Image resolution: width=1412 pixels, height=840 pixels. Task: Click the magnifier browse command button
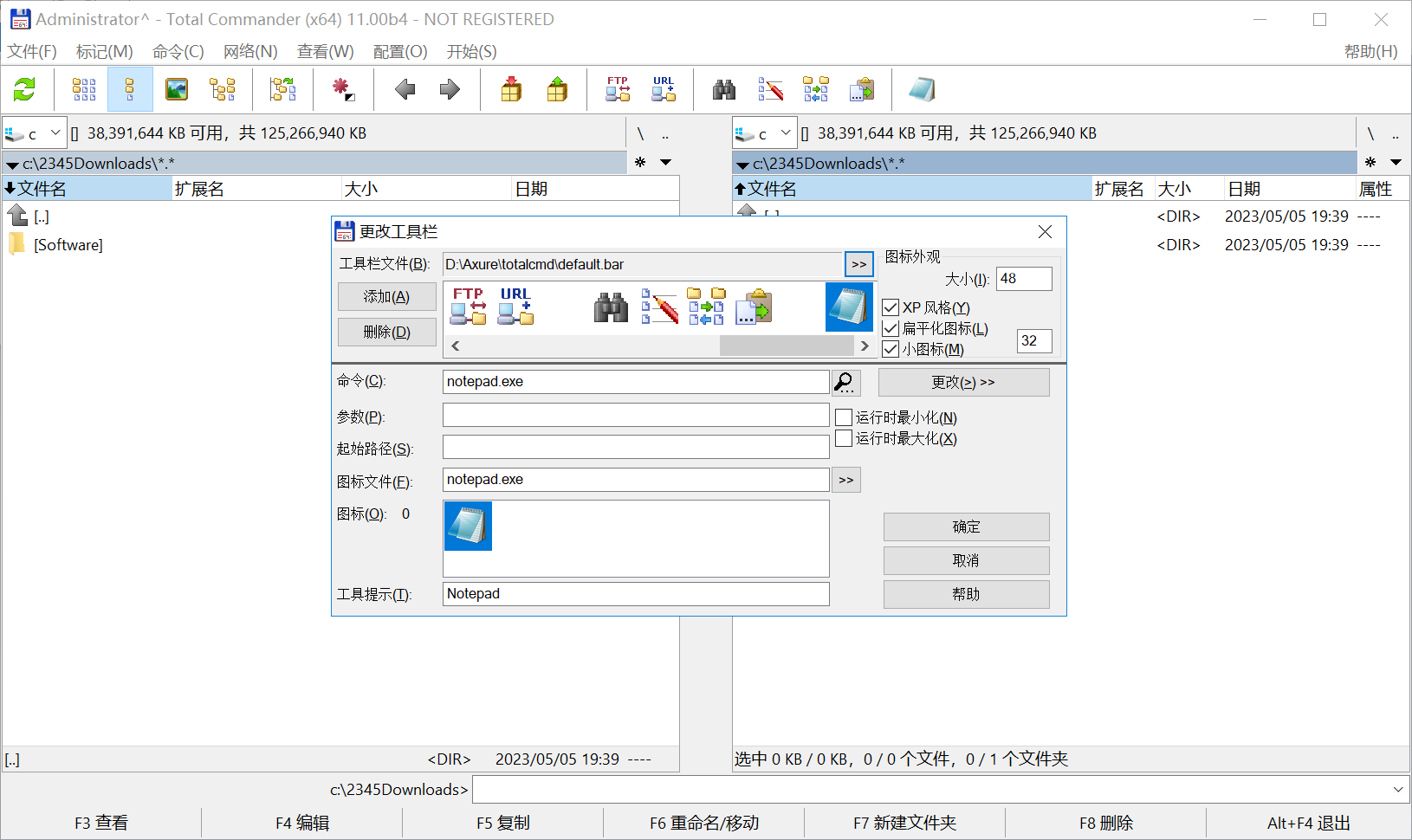[x=845, y=382]
